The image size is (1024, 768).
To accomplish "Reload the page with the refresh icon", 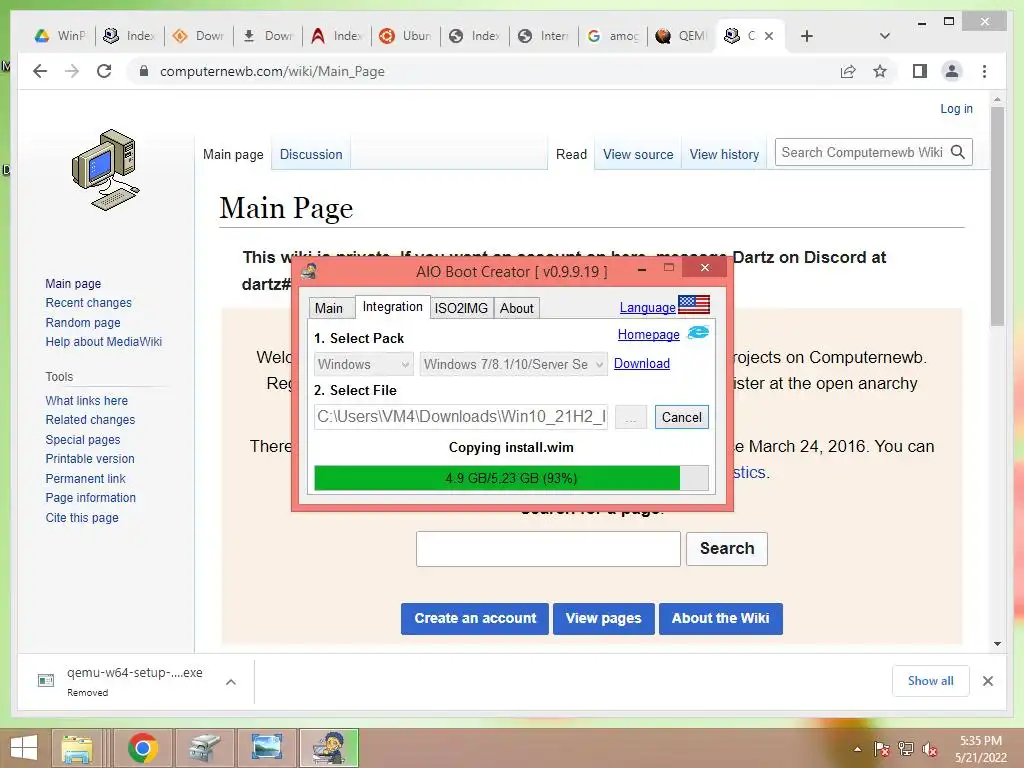I will 104,71.
